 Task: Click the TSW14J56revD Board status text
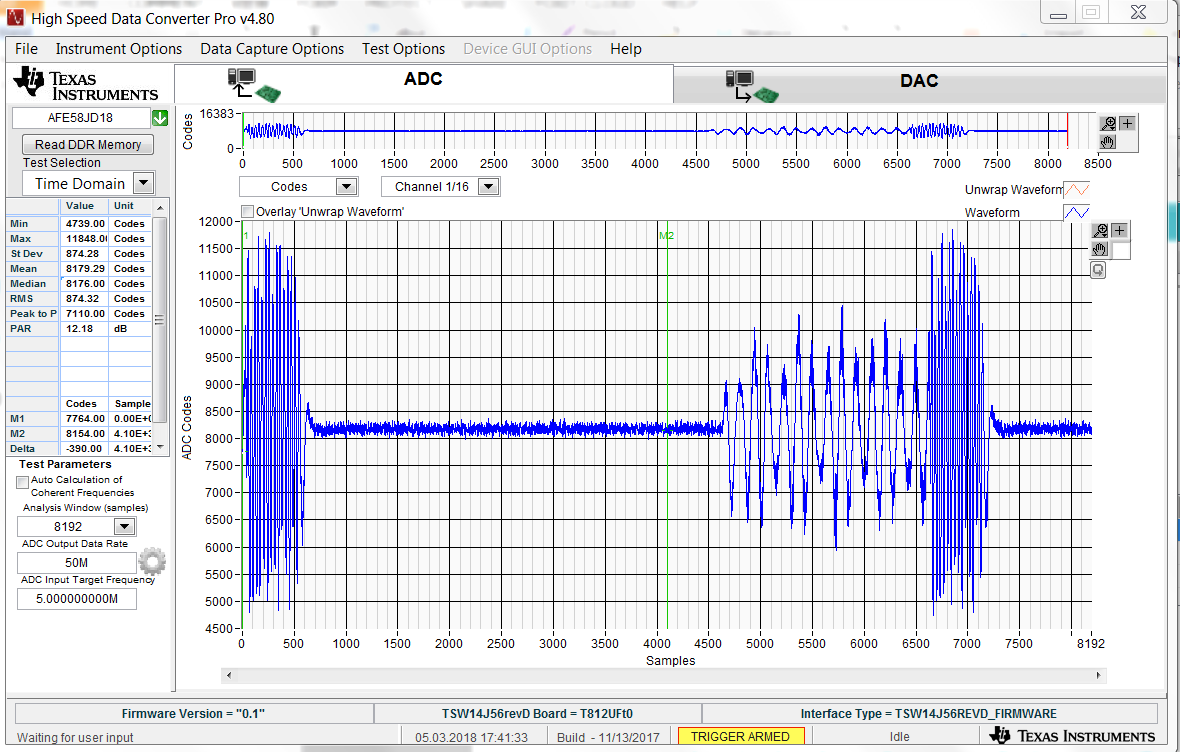(537, 714)
